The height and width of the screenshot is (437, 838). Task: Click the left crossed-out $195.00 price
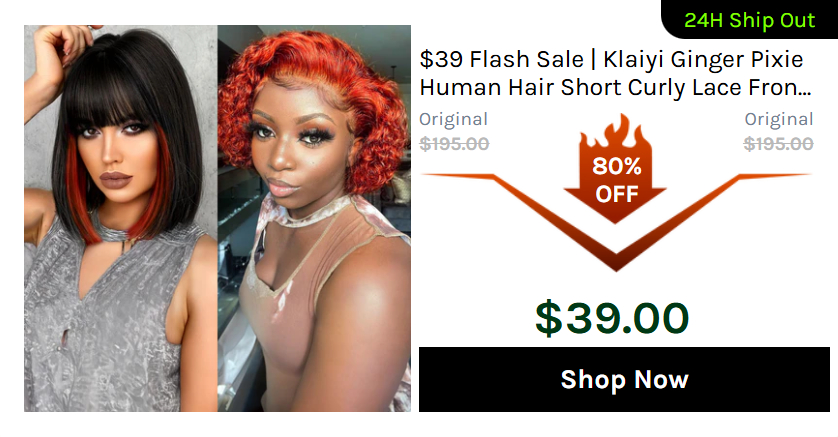click(454, 144)
